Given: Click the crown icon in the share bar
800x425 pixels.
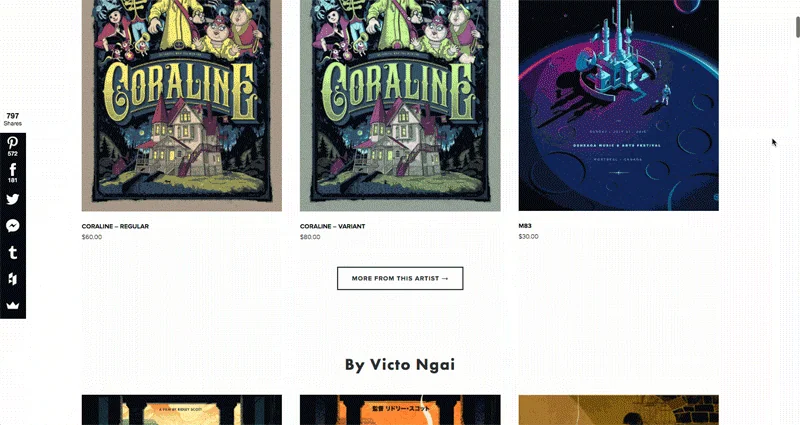Looking at the screenshot, I should 13,305.
